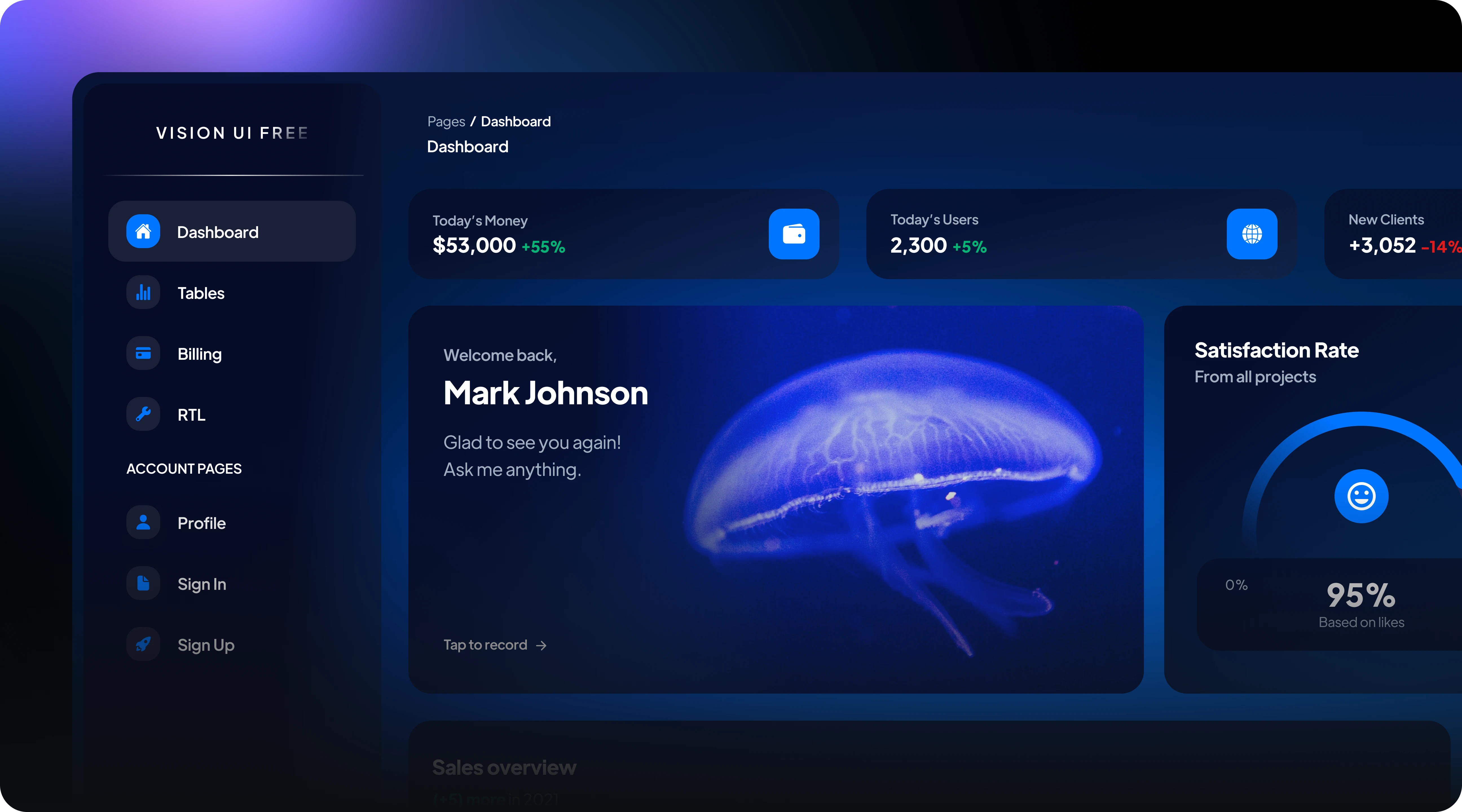1462x812 pixels.
Task: Click the Sales overview heading
Action: click(x=504, y=767)
